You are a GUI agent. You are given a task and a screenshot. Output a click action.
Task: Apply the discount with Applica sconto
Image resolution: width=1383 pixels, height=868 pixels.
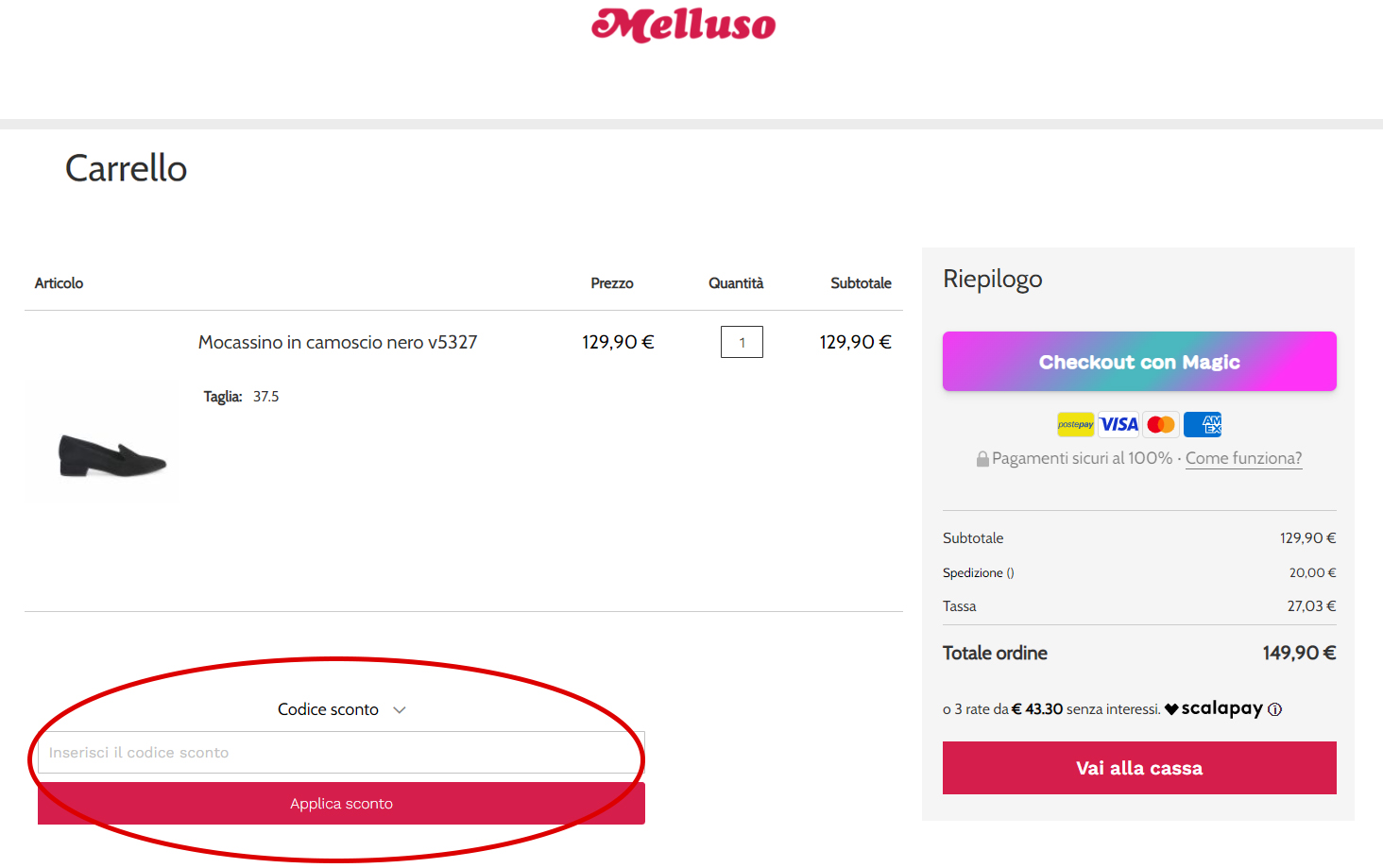tap(340, 803)
